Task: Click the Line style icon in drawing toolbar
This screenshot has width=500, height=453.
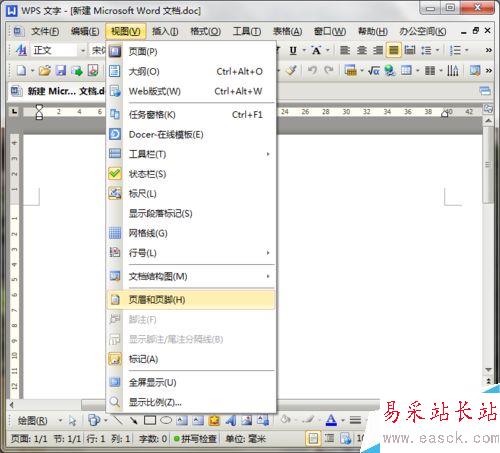Action: 355,420
